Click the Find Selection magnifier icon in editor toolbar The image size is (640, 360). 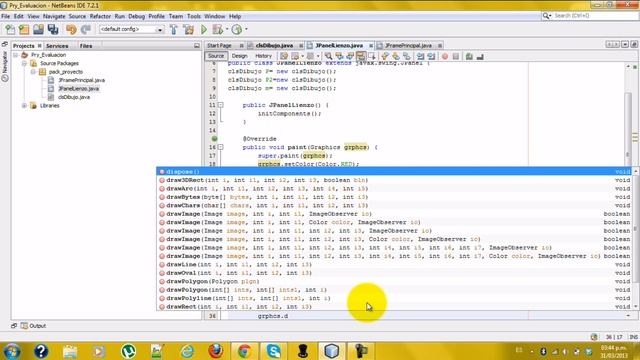328,56
